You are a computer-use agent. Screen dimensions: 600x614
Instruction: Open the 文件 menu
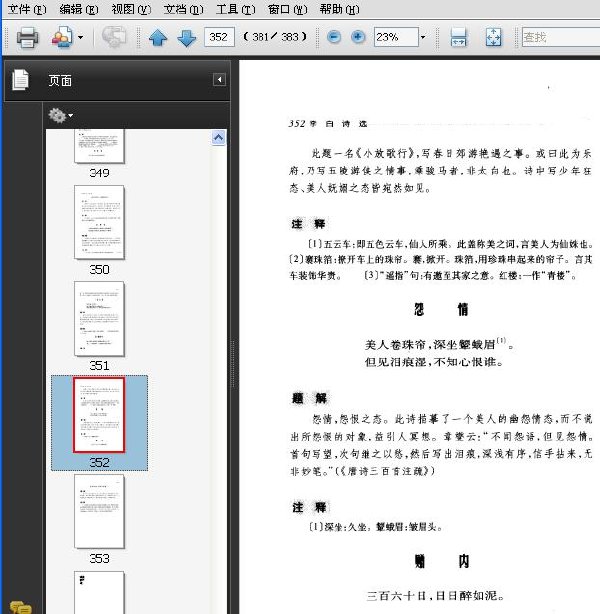(27, 9)
